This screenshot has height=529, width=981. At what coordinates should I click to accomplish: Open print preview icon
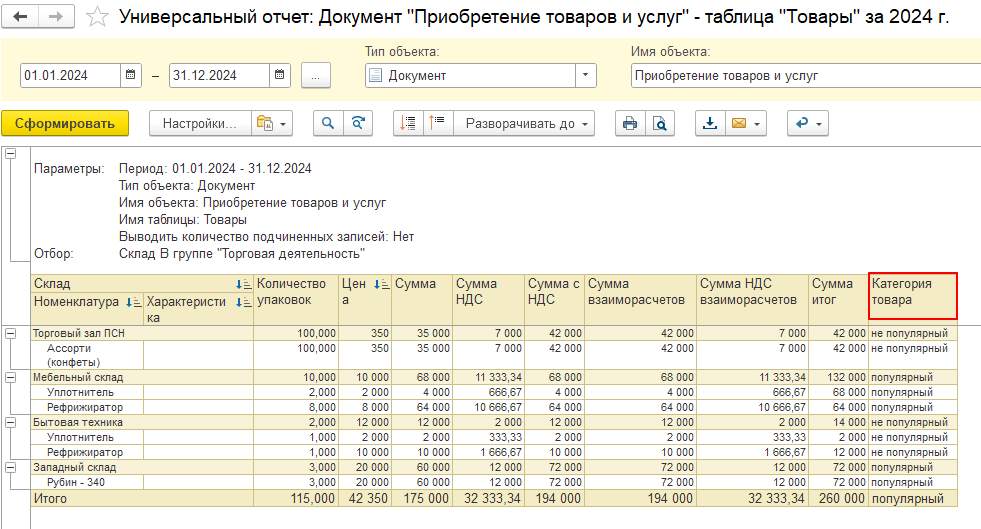pyautogui.click(x=659, y=123)
